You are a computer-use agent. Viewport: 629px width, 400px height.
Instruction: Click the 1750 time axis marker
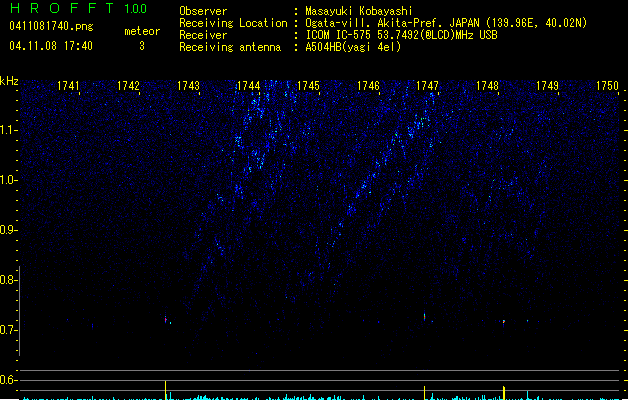click(x=607, y=86)
